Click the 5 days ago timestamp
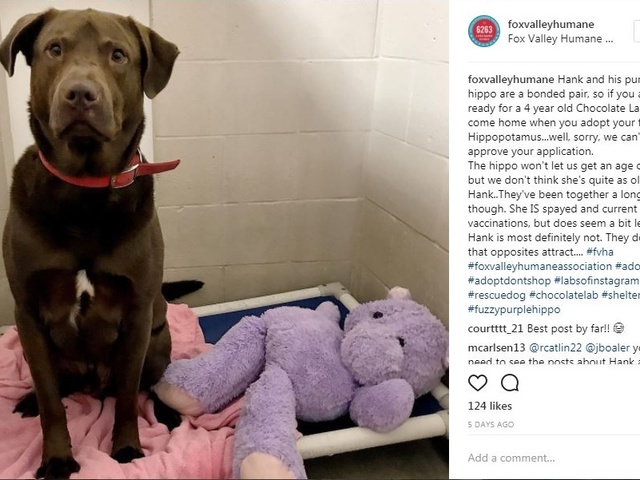Viewport: 640px width, 480px height. pos(491,424)
